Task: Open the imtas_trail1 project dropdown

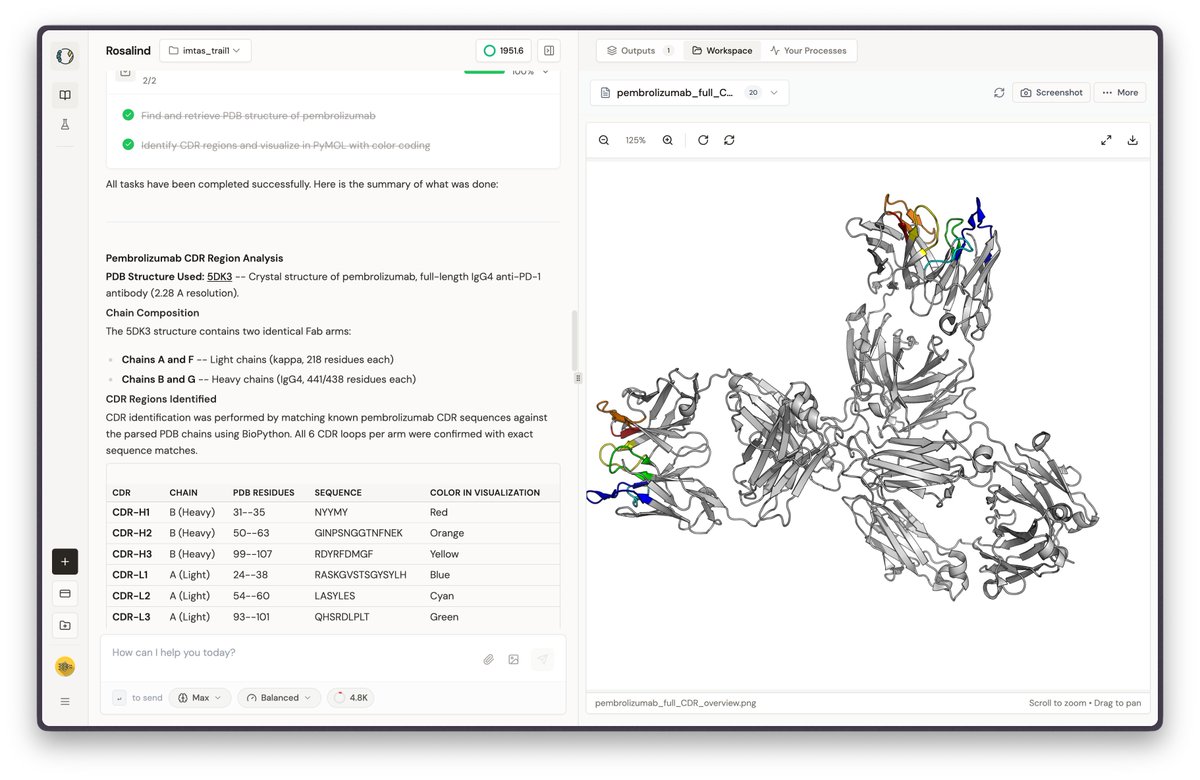Action: [205, 50]
